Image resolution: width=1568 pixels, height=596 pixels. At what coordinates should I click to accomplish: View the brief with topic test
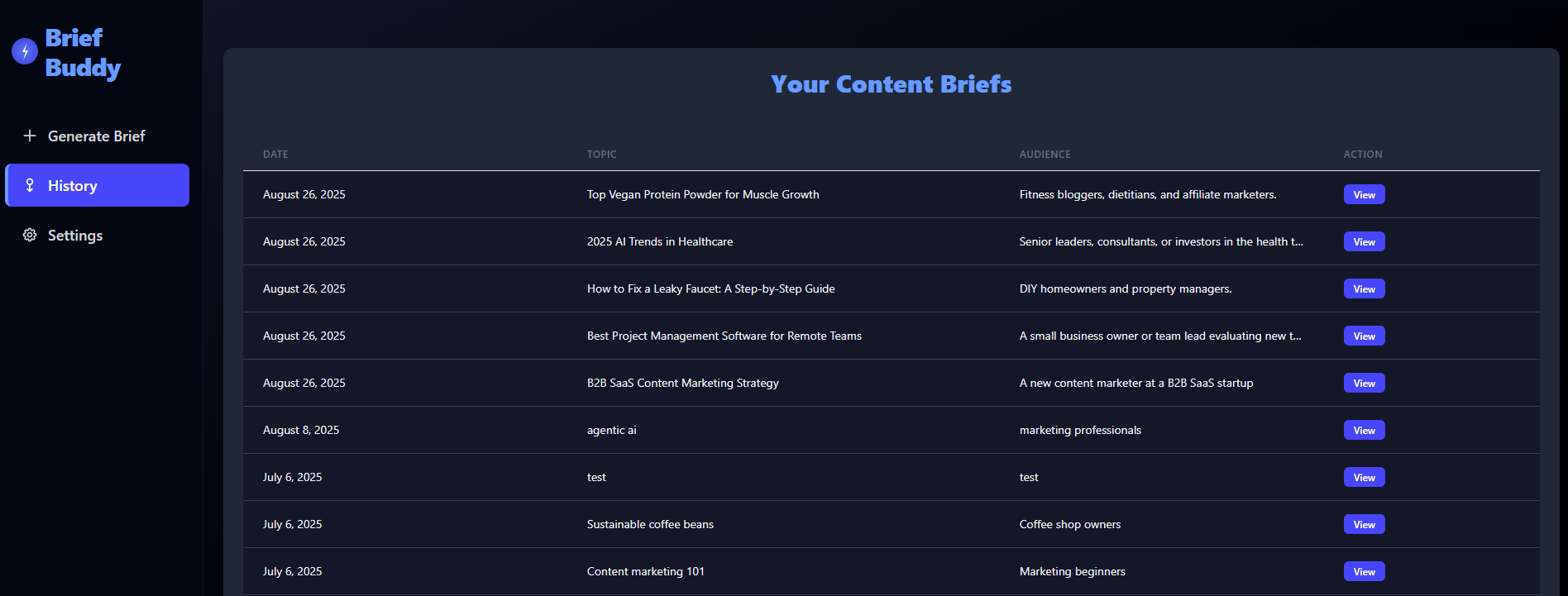tap(1364, 477)
